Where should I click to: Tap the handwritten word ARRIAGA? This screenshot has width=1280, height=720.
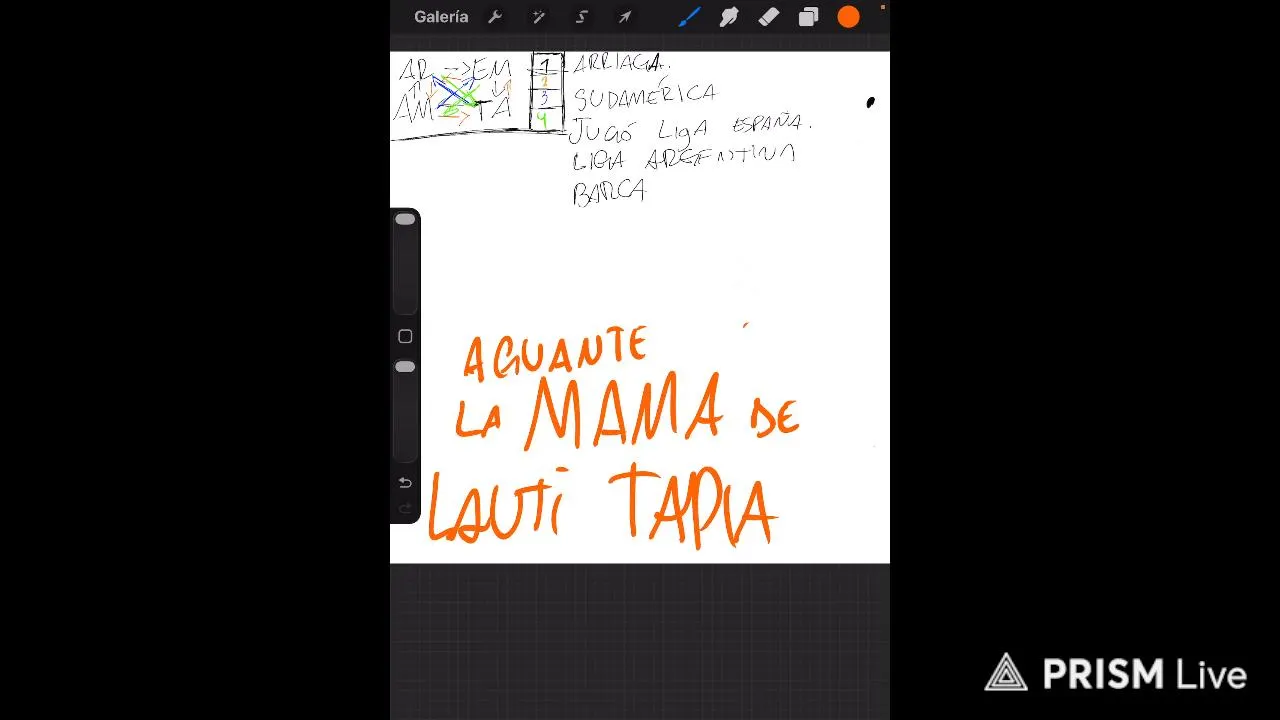[621, 64]
